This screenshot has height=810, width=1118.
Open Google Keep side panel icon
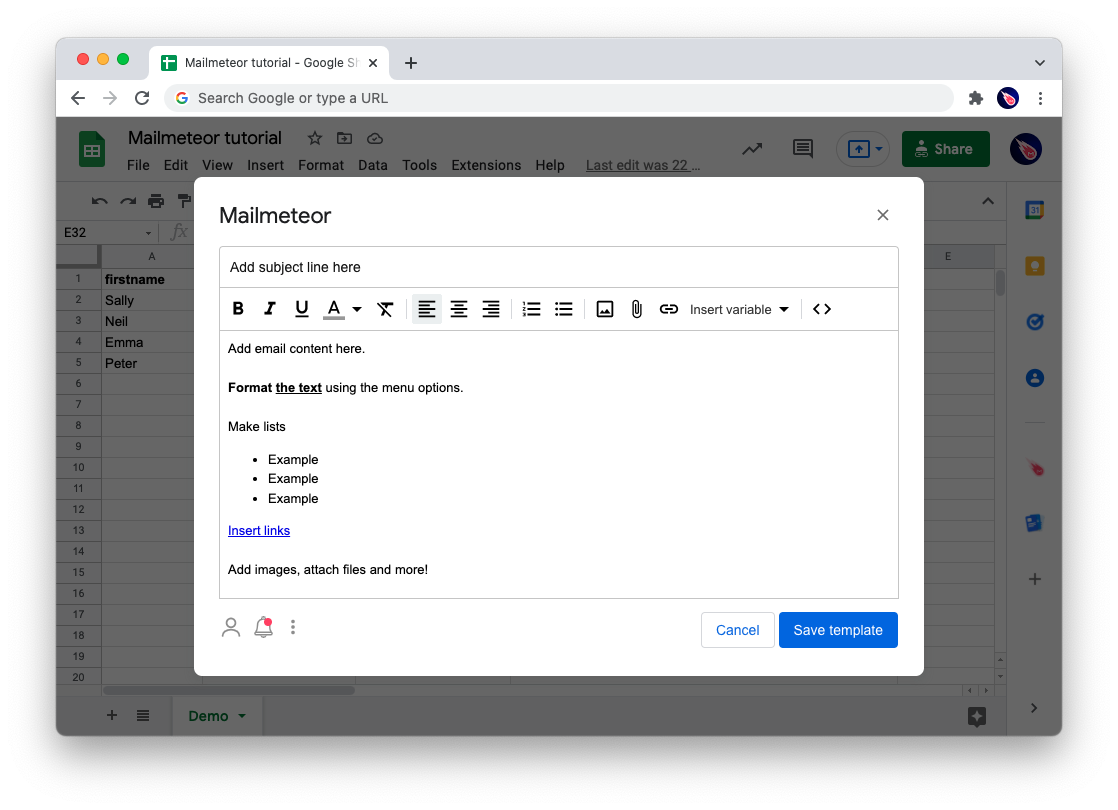1035,266
